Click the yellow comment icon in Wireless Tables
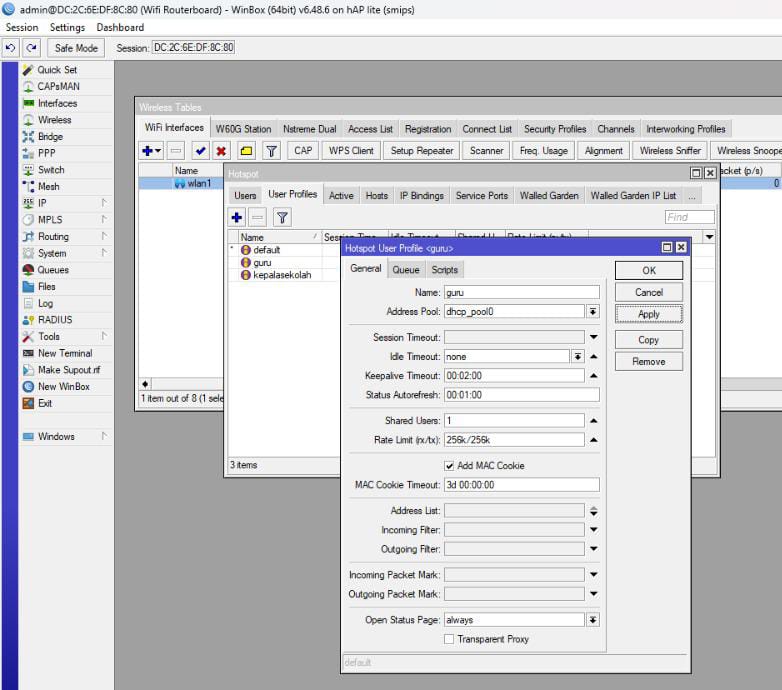The width and height of the screenshot is (782, 690). [246, 151]
